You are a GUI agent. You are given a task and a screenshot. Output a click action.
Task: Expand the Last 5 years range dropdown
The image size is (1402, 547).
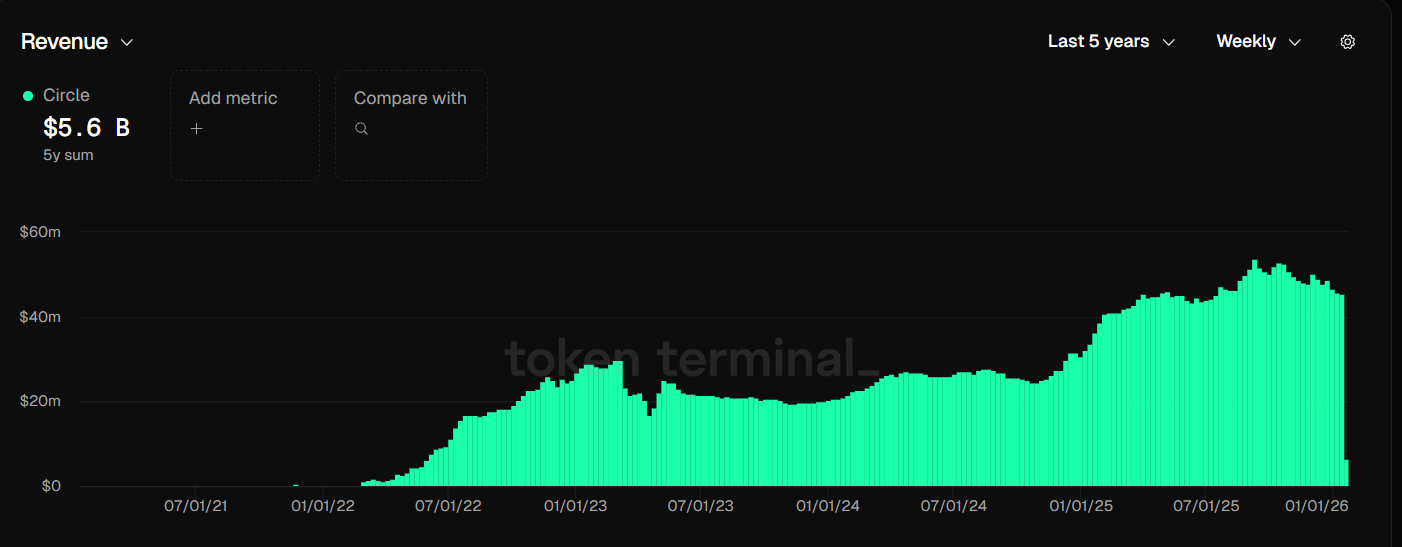pyautogui.click(x=1111, y=42)
